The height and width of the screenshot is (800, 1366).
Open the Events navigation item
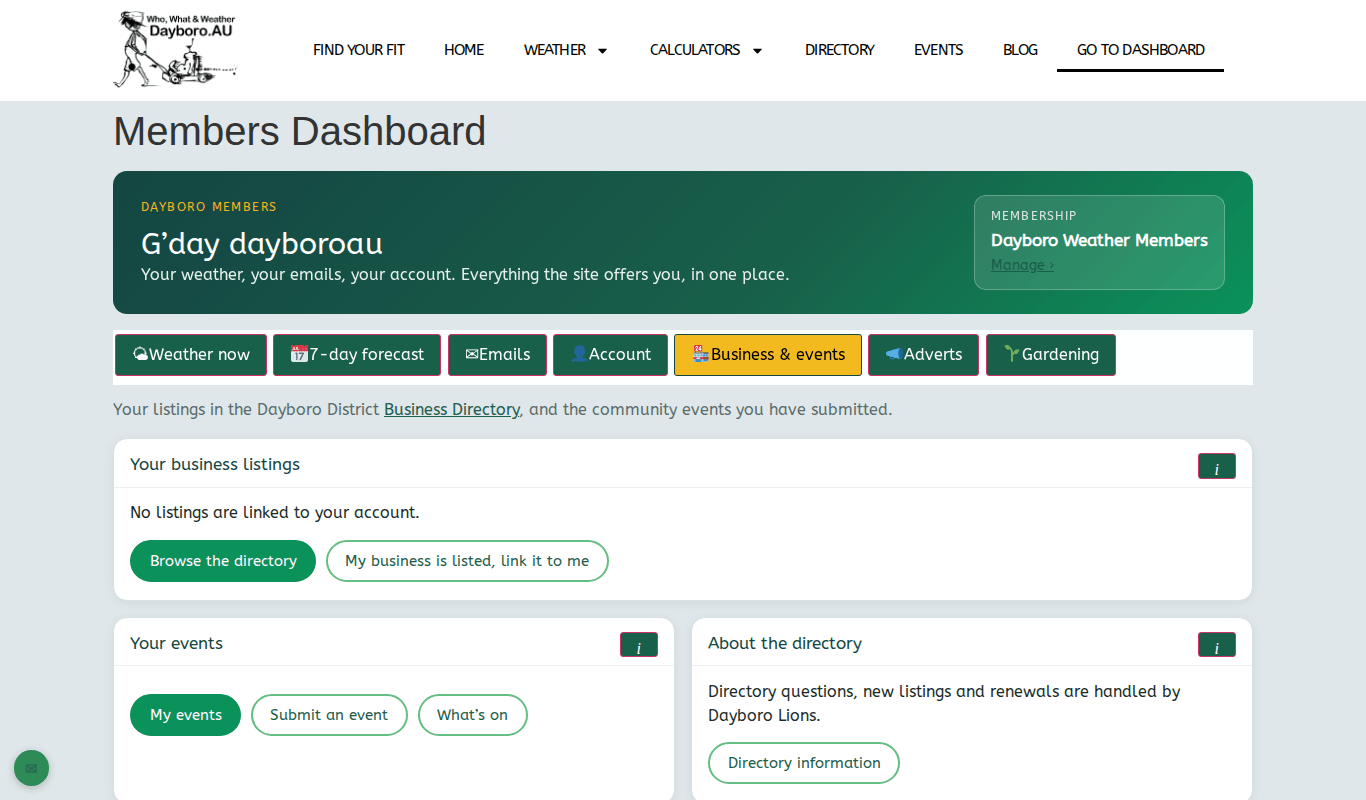tap(939, 50)
